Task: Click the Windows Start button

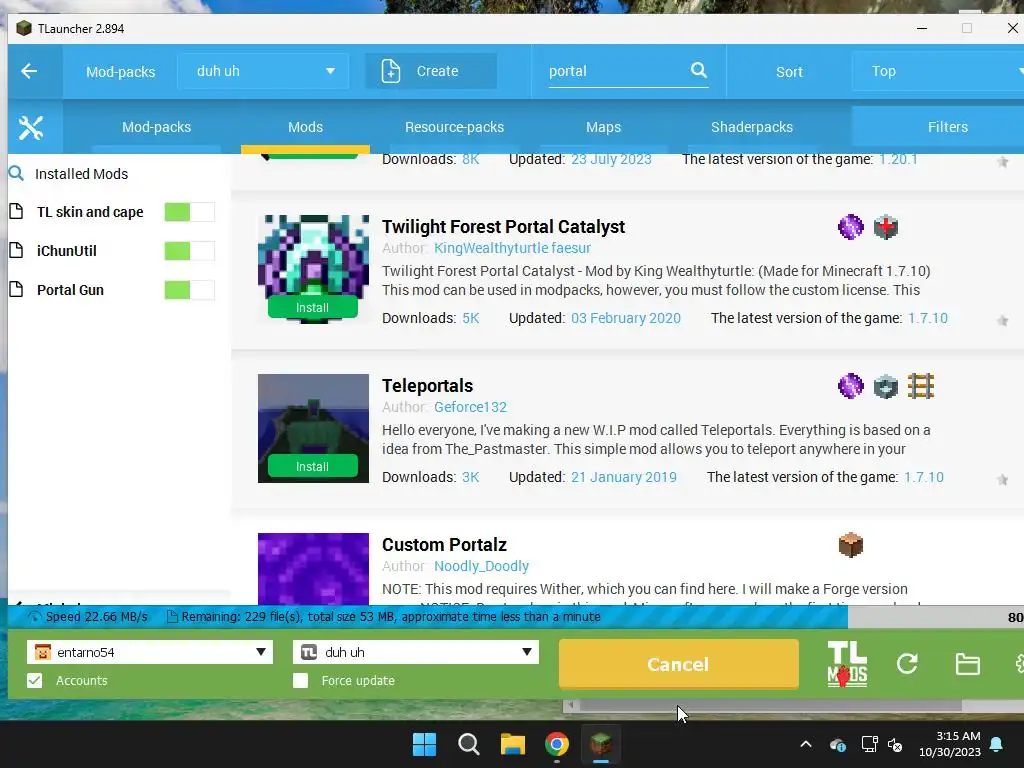Action: point(424,744)
